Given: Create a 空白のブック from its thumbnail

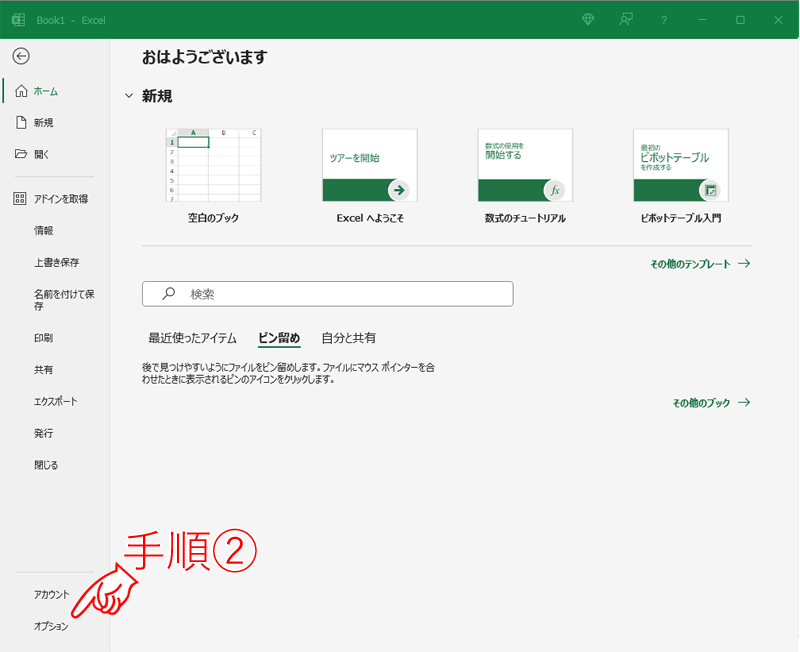Looking at the screenshot, I should tap(213, 165).
